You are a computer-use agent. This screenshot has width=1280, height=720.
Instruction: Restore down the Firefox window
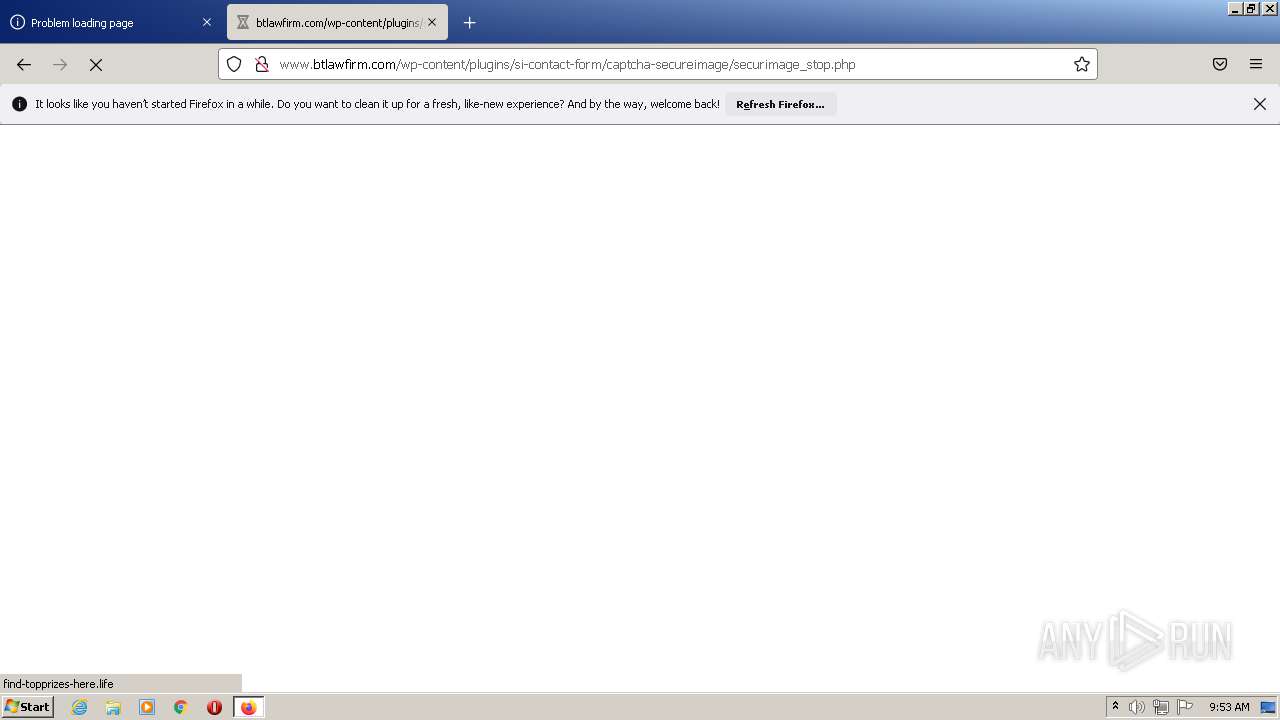1251,8
